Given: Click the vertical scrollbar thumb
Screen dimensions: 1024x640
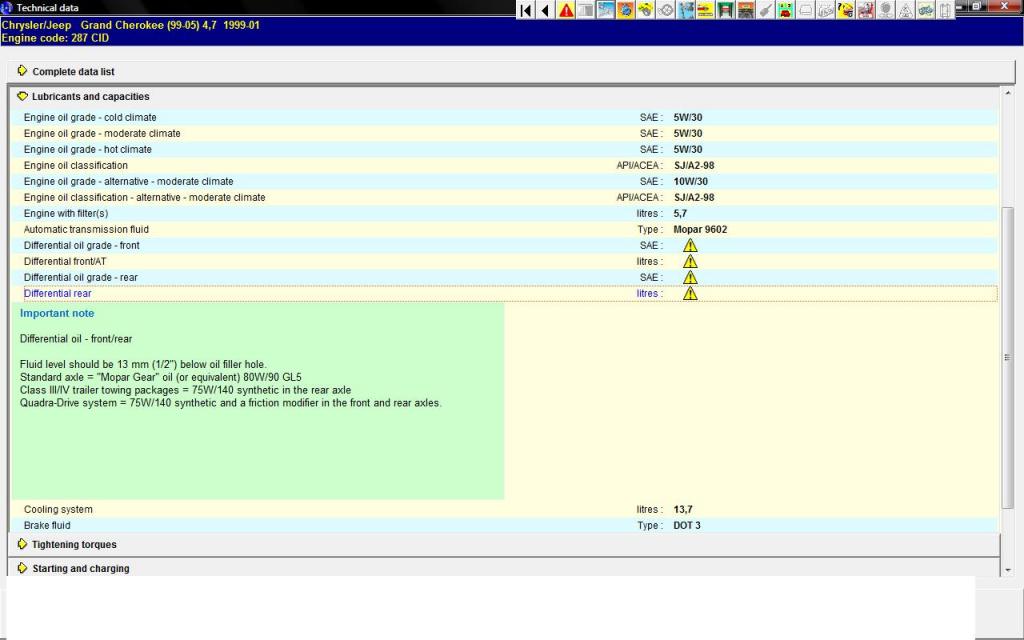Looking at the screenshot, I should coord(1008,358).
